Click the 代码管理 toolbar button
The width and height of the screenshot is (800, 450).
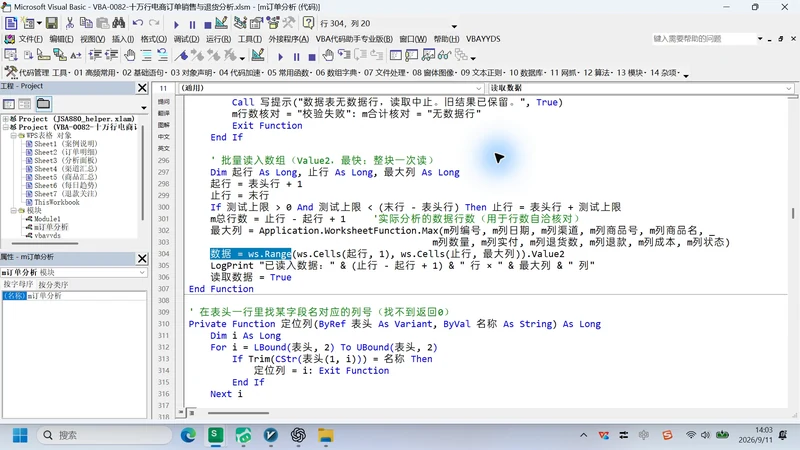click(29, 73)
